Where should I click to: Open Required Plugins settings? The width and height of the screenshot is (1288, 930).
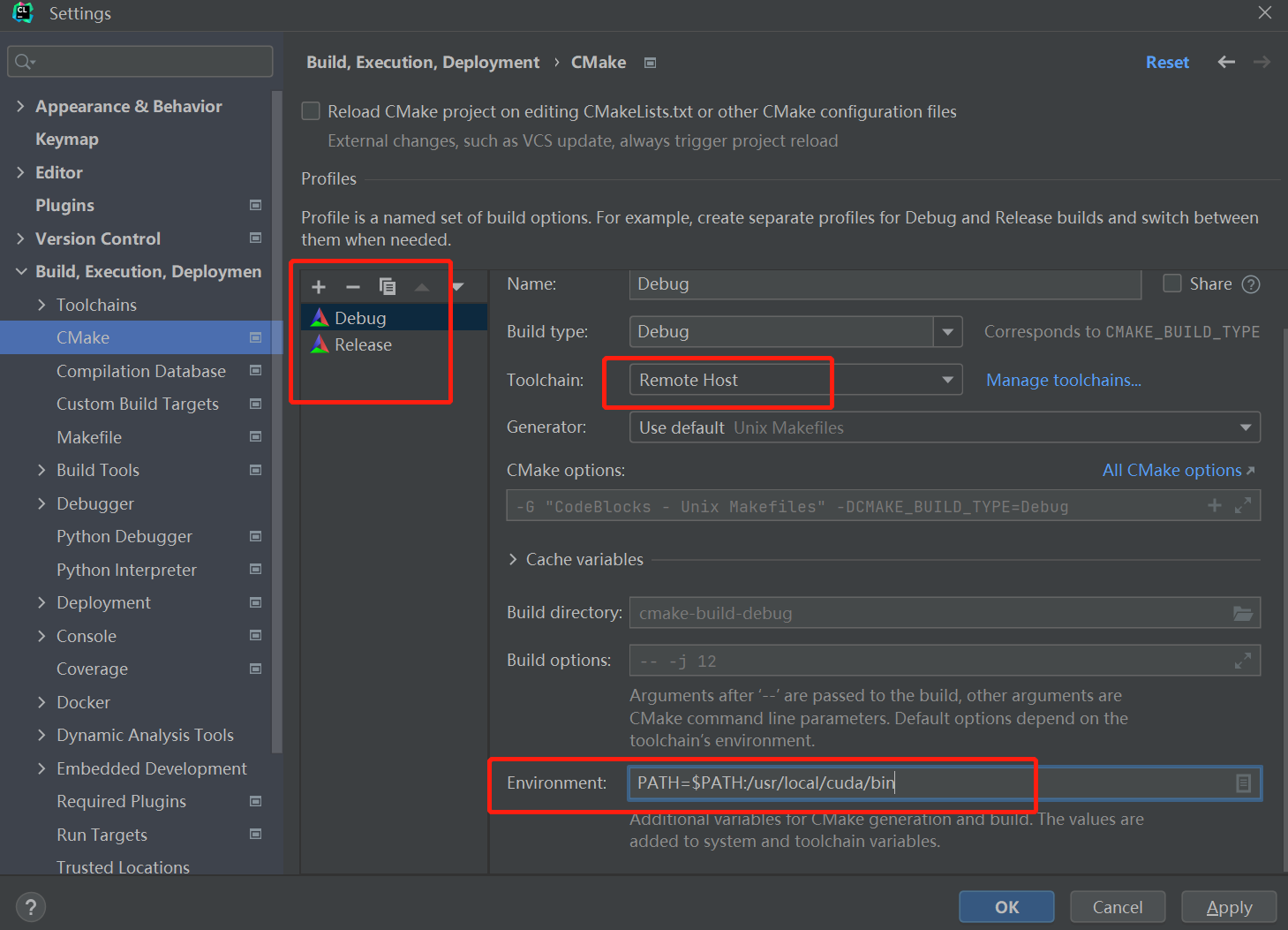tap(121, 801)
